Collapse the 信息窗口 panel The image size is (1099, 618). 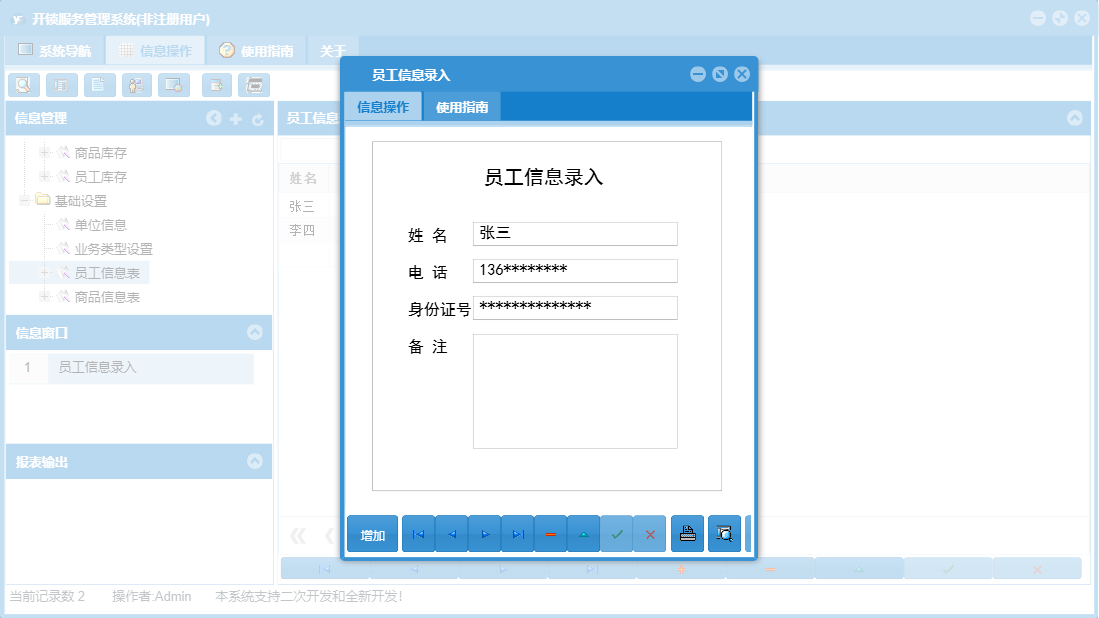pyautogui.click(x=257, y=333)
